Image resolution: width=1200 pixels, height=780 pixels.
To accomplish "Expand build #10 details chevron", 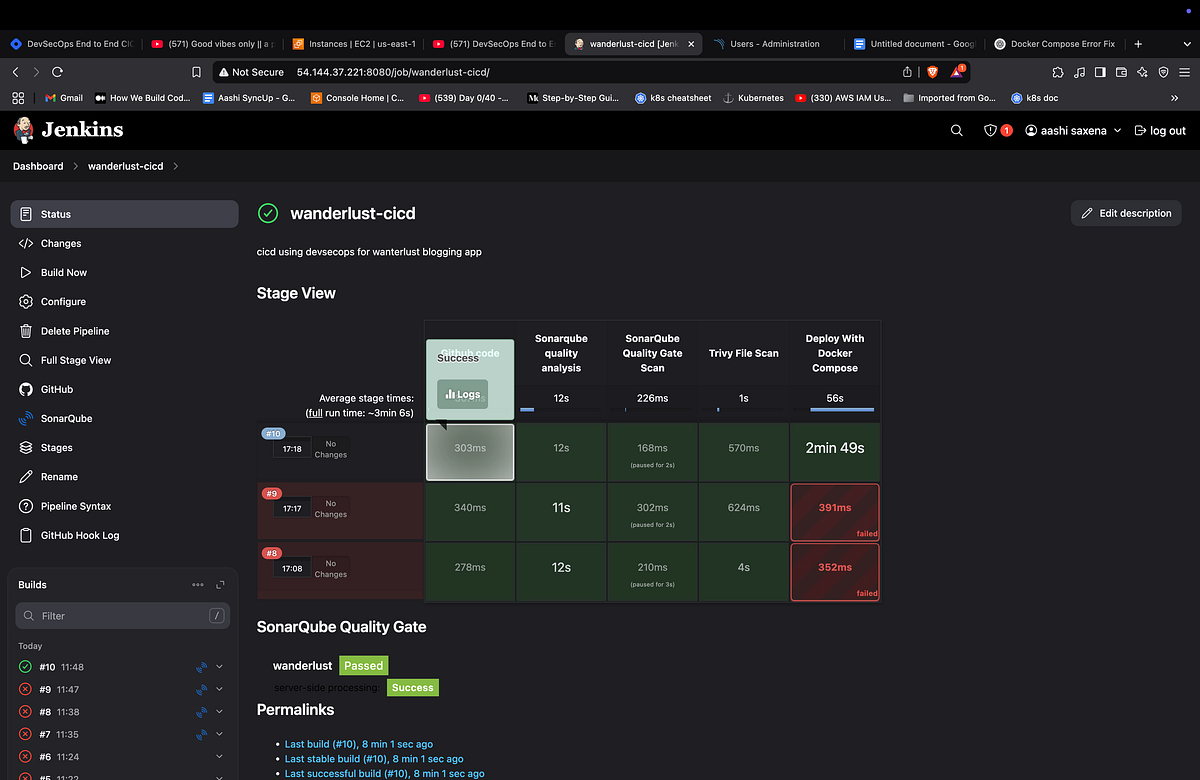I will click(219, 666).
